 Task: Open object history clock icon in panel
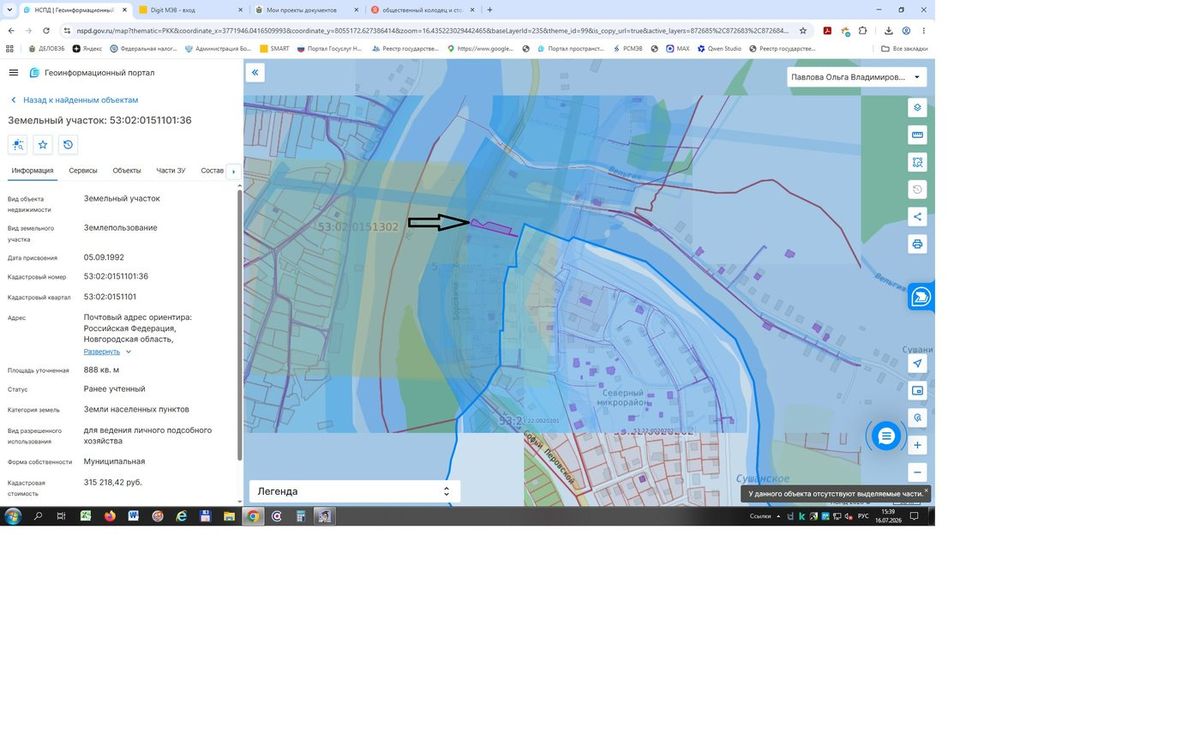coord(68,145)
